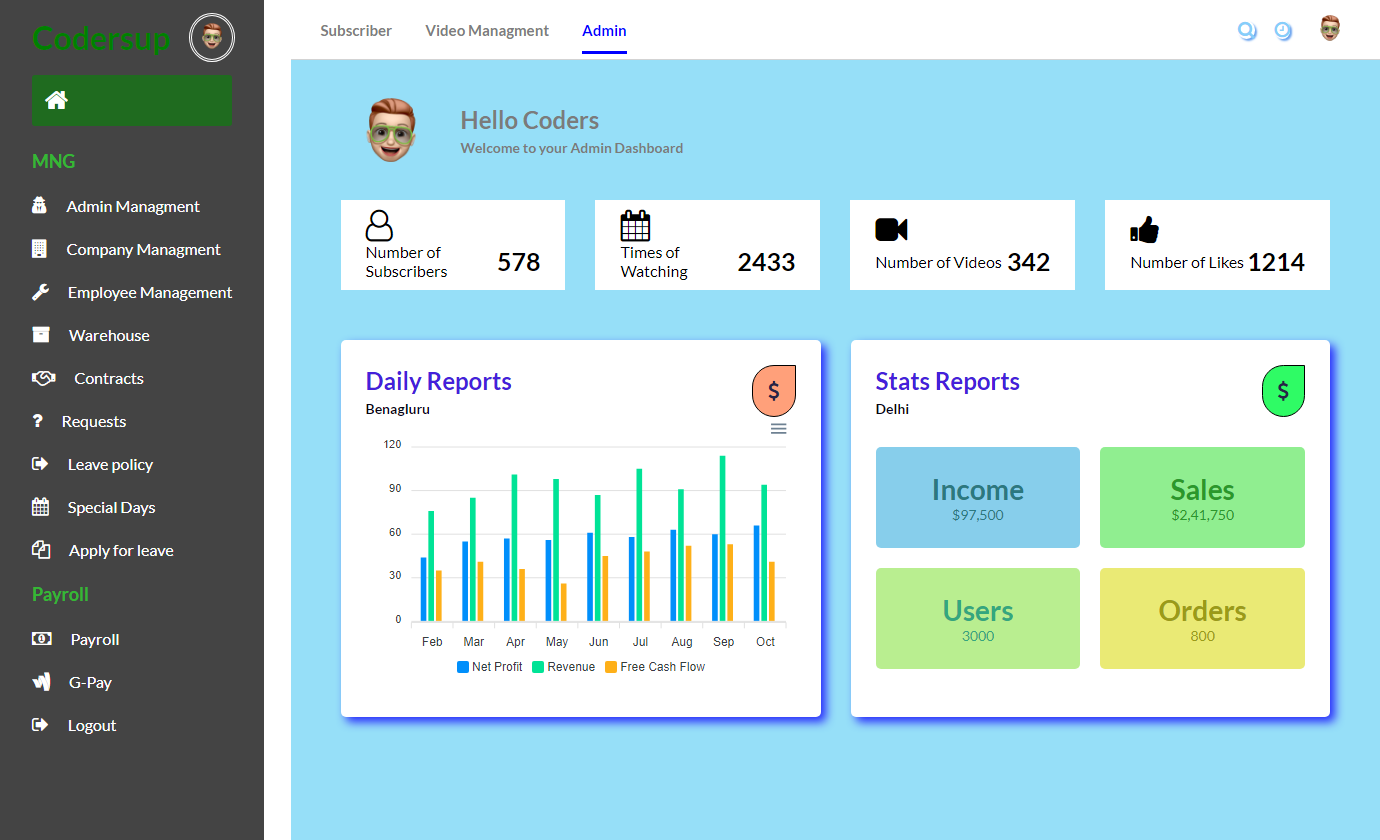Viewport: 1380px width, 840px height.
Task: Click the green Sales stats tile
Action: tap(1202, 497)
